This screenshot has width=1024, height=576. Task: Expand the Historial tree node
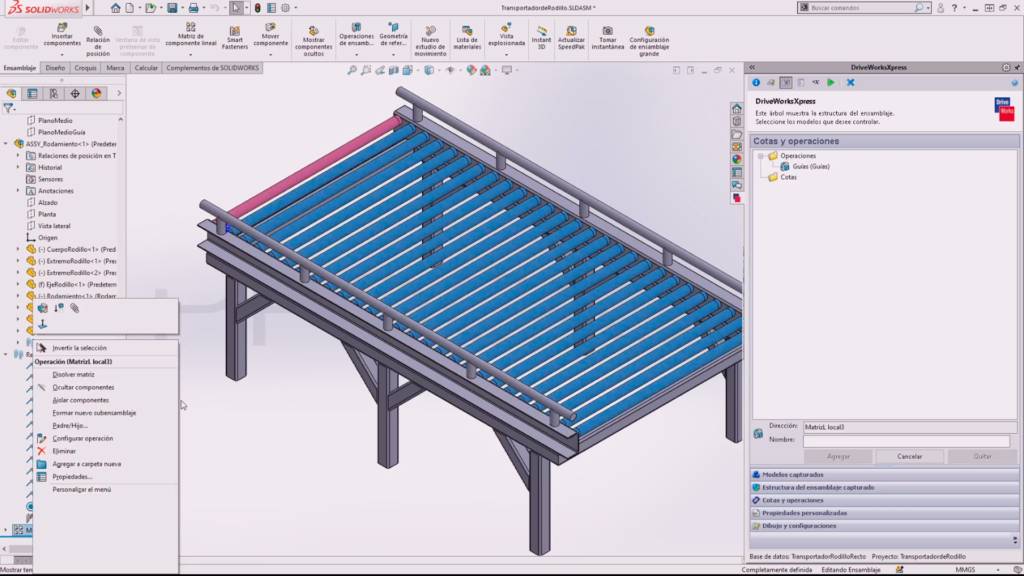[18, 167]
